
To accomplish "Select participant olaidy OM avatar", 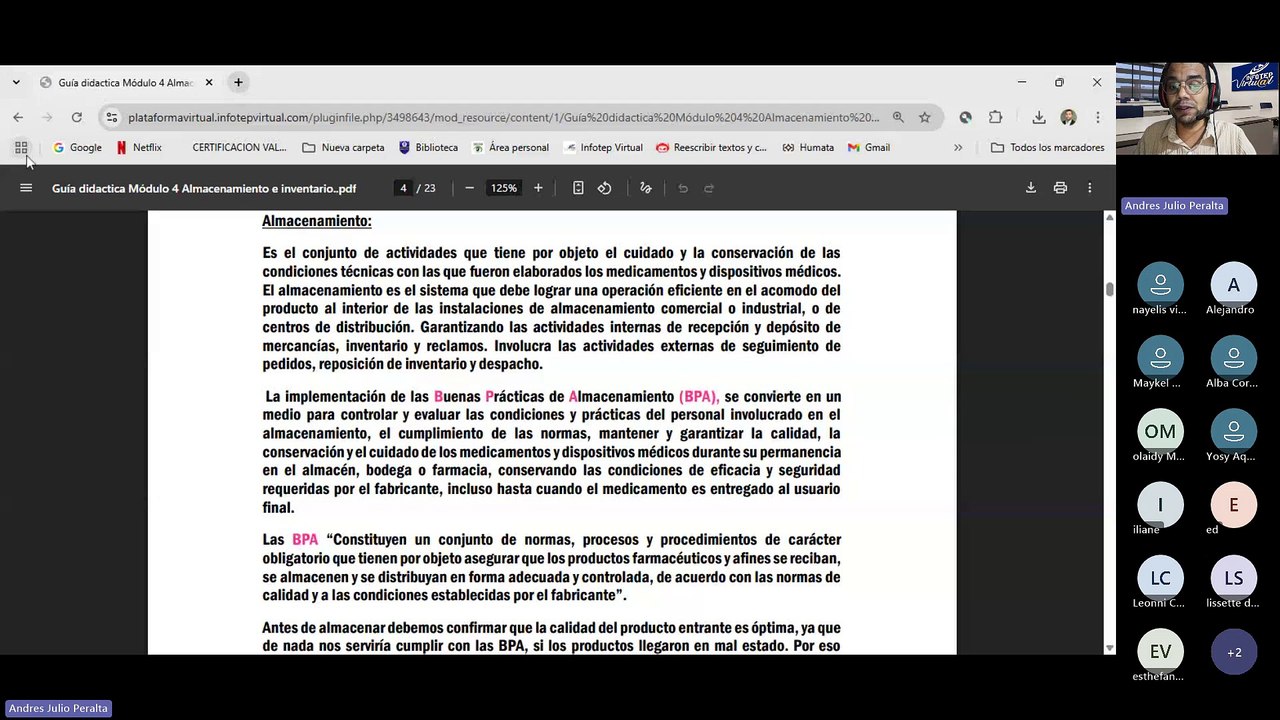I will (x=1160, y=432).
